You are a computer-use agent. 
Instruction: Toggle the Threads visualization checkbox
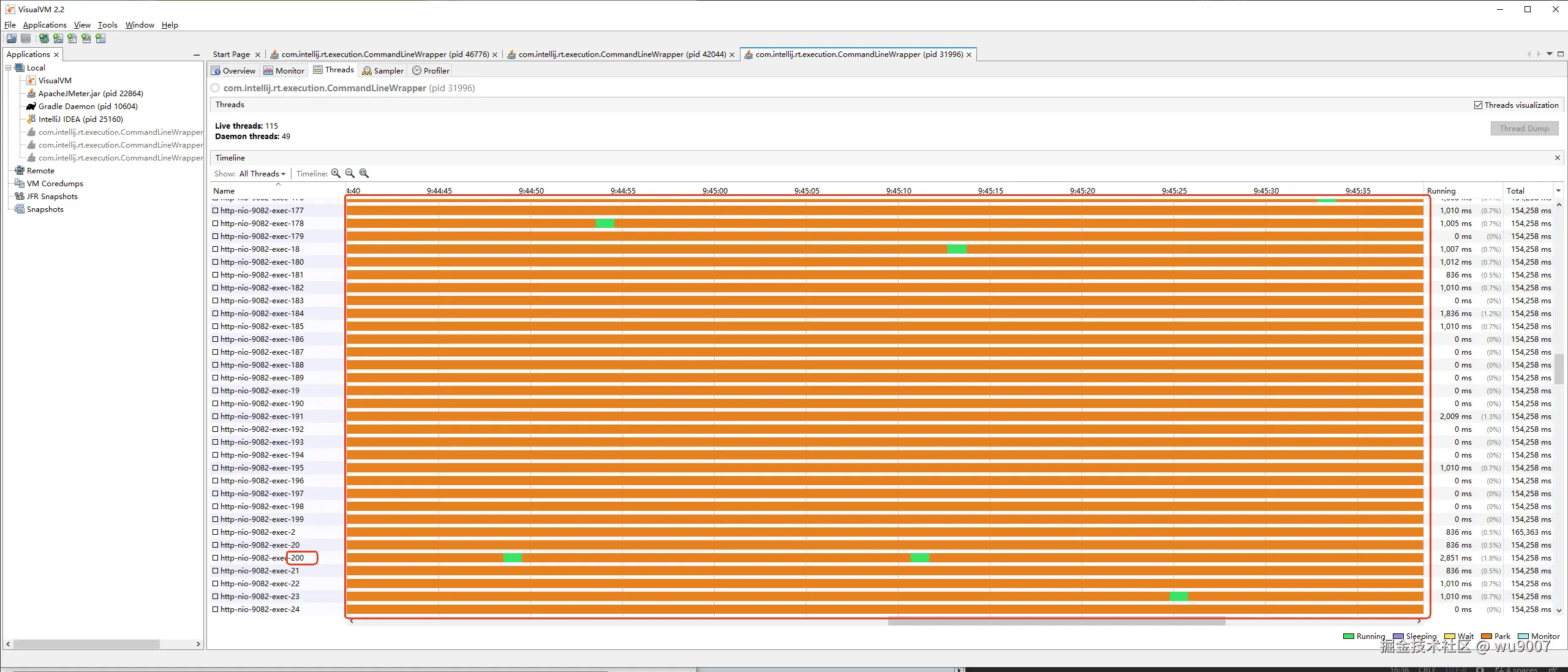pyautogui.click(x=1478, y=105)
